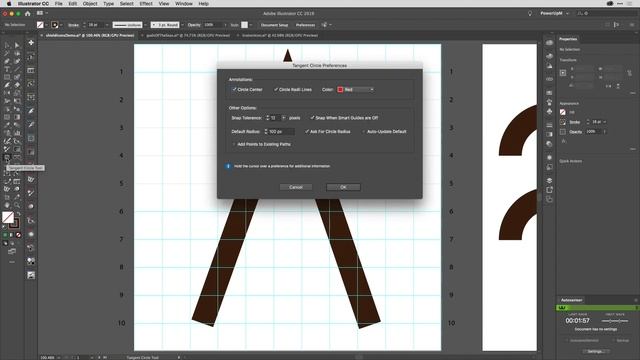Select the Zoom tool magnifier
The width and height of the screenshot is (640, 360).
pos(17,205)
